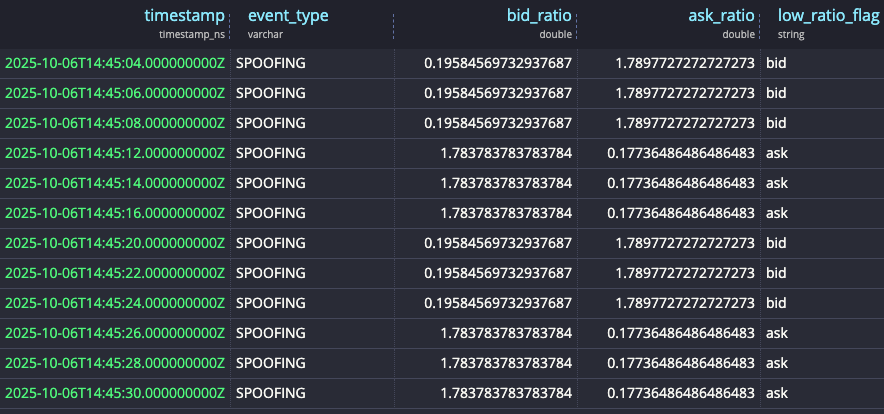Viewport: 884px width, 414px height.
Task: Click the divider between timestamp and event_type headers
Action: tap(230, 24)
